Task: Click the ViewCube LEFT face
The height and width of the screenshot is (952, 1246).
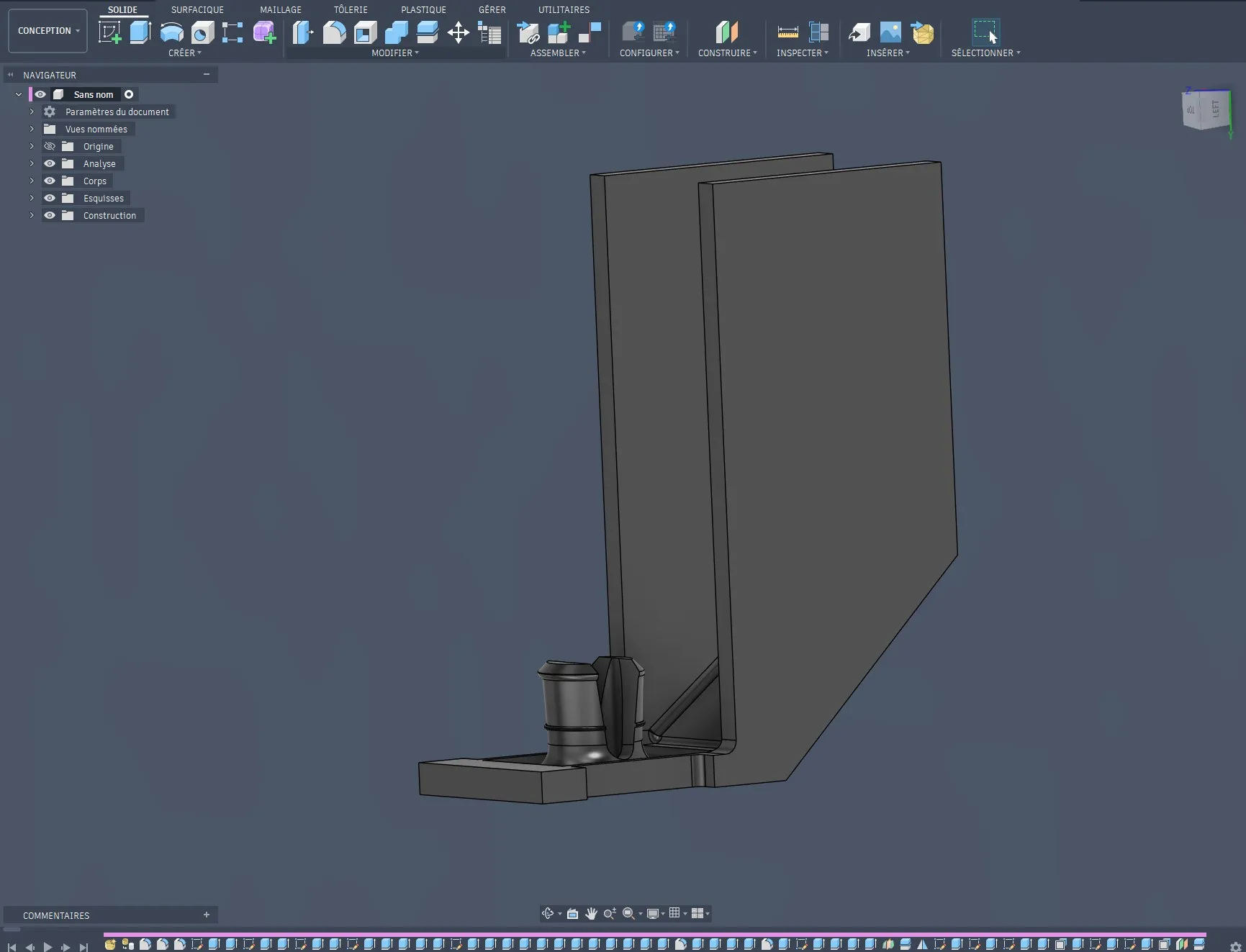Action: 1216,109
